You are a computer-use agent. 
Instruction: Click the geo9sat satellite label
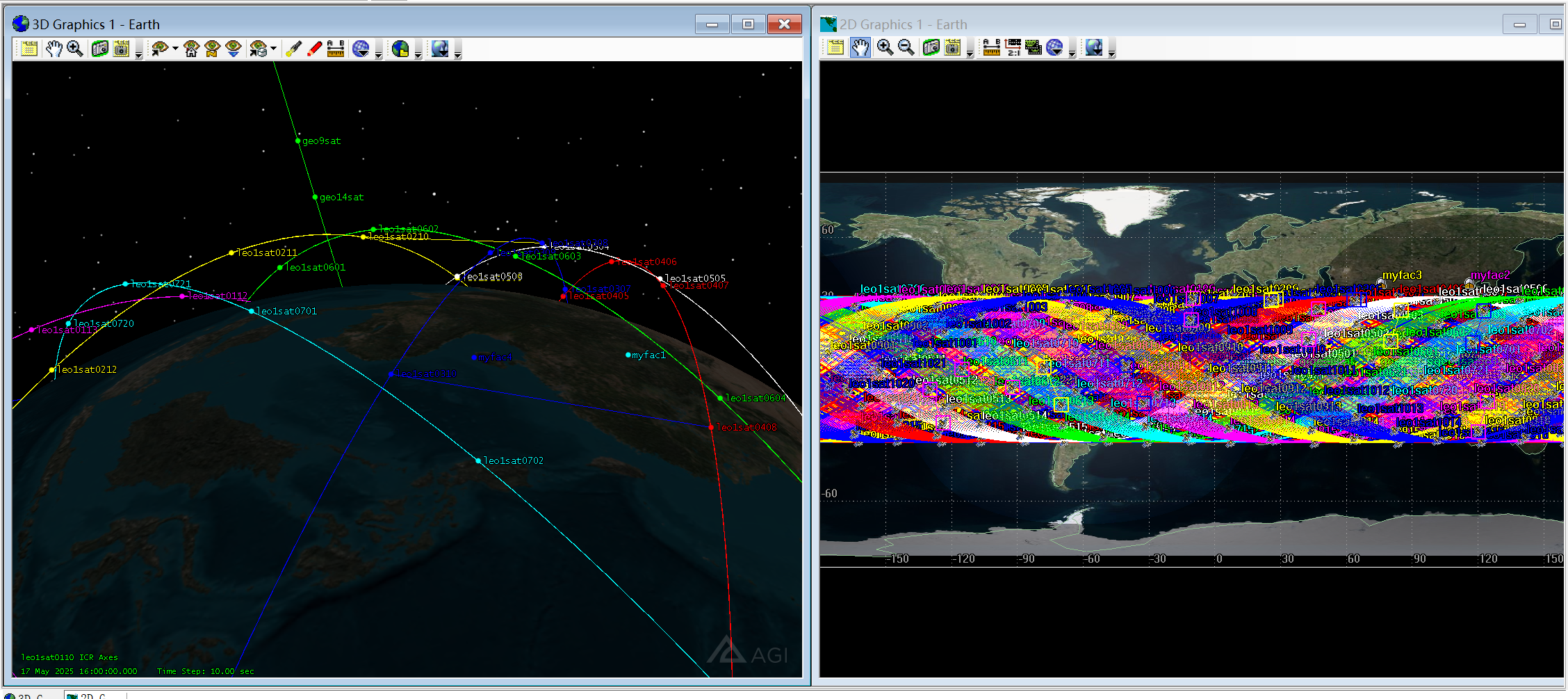321,140
